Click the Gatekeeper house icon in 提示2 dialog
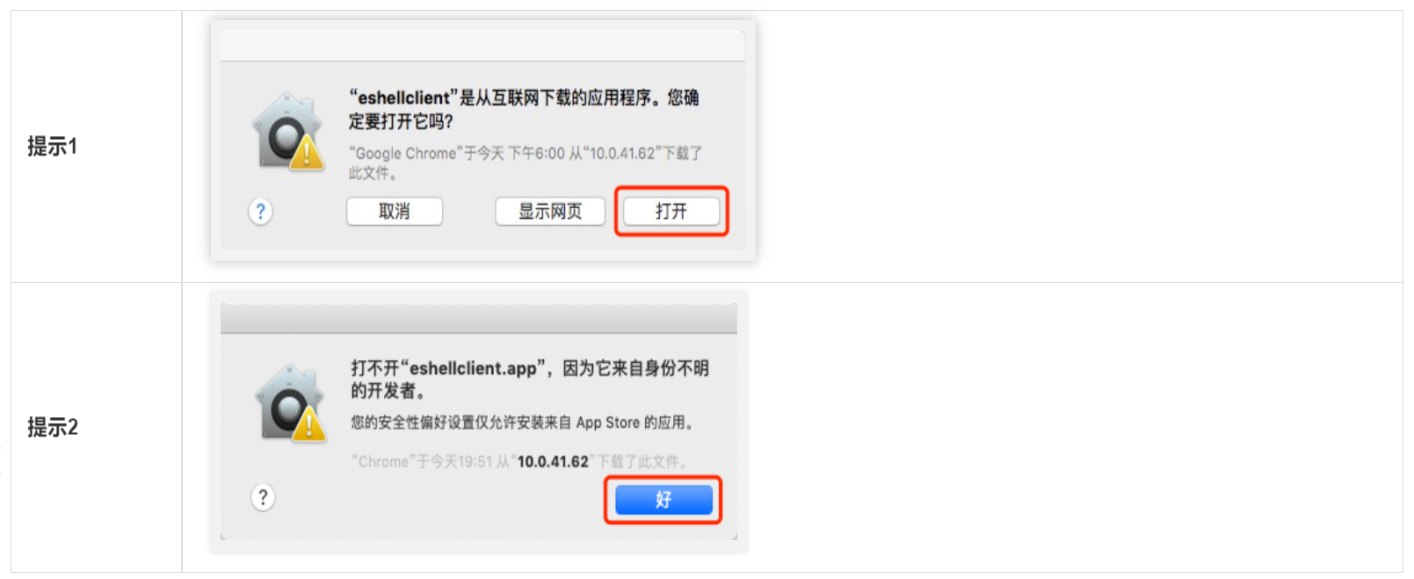Image resolution: width=1414 pixels, height=579 pixels. [x=287, y=405]
